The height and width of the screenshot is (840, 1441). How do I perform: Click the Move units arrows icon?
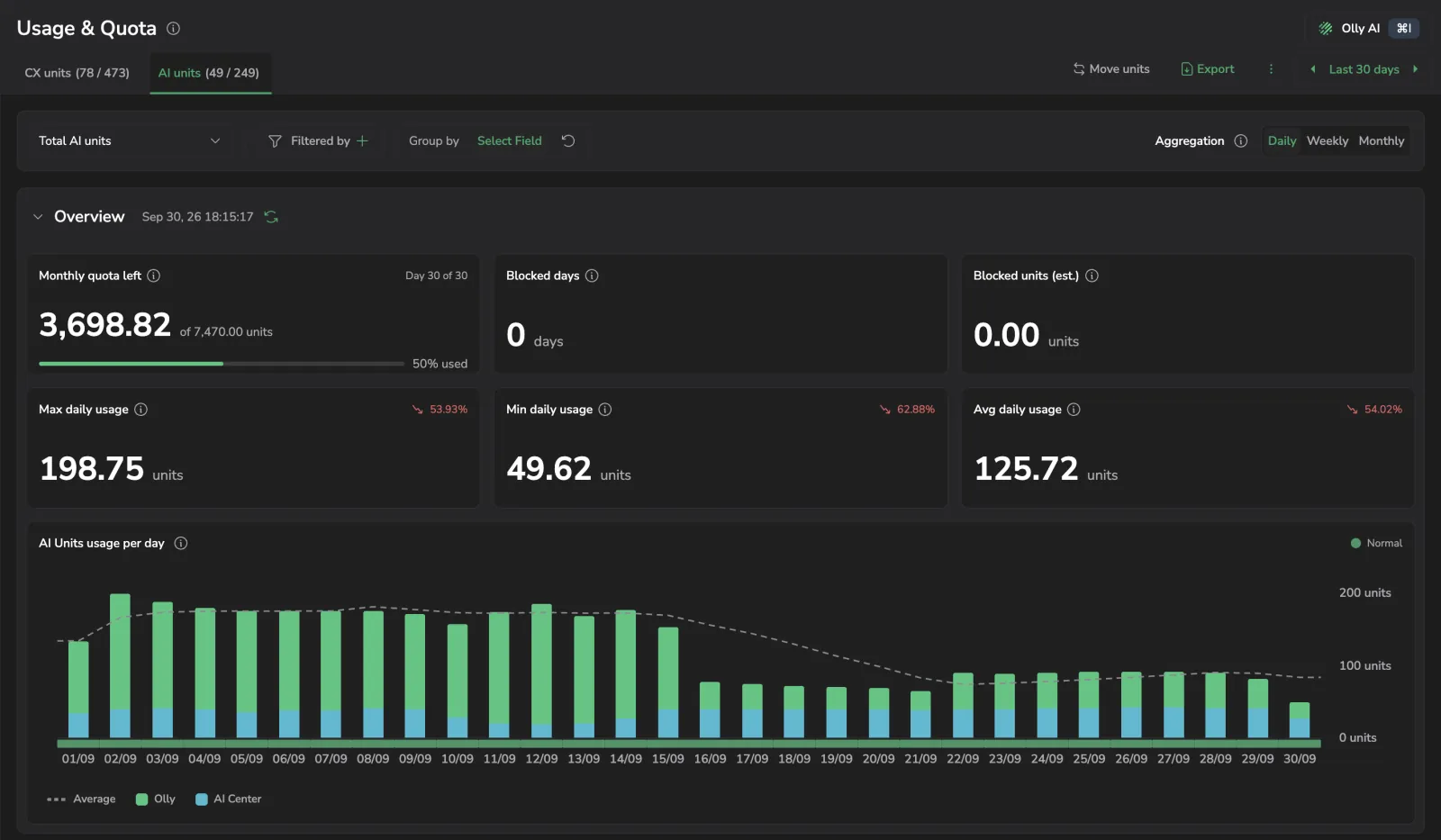click(x=1079, y=69)
